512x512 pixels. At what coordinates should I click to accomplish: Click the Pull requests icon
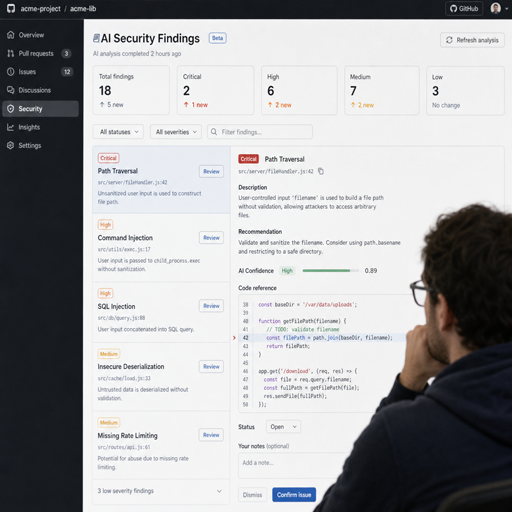pyautogui.click(x=11, y=53)
